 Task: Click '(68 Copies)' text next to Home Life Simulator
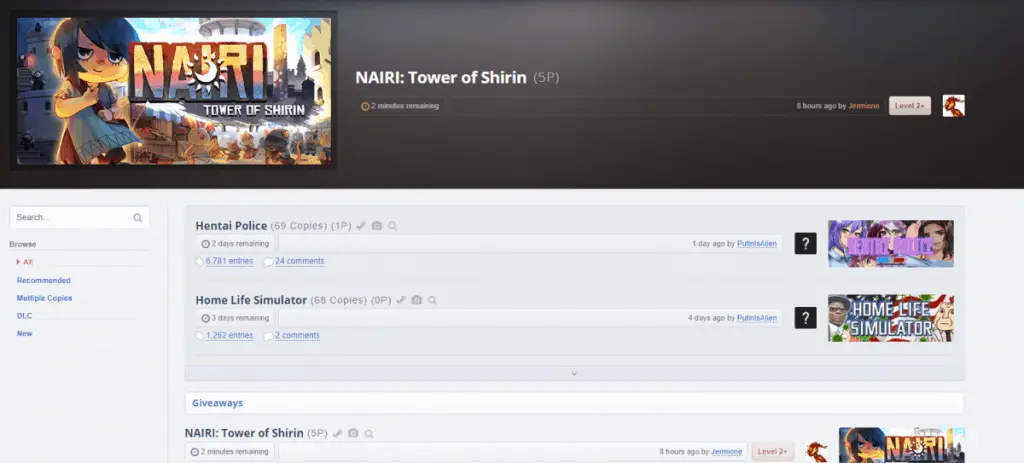(338, 300)
